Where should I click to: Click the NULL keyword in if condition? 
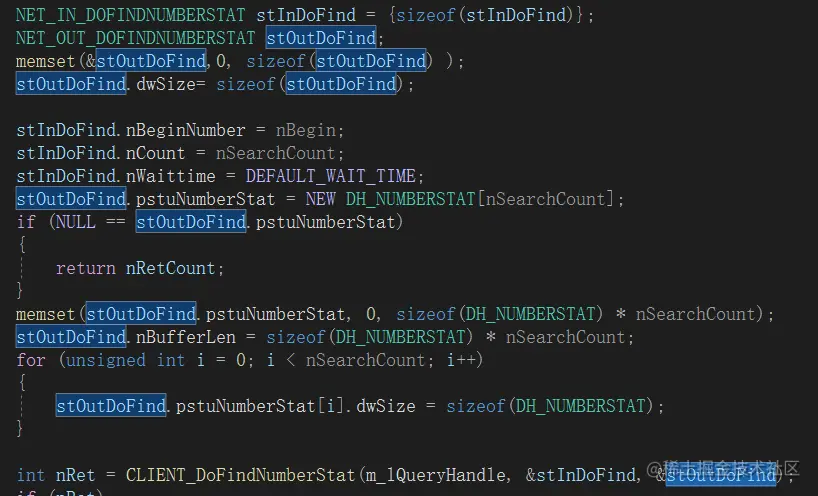click(x=75, y=222)
